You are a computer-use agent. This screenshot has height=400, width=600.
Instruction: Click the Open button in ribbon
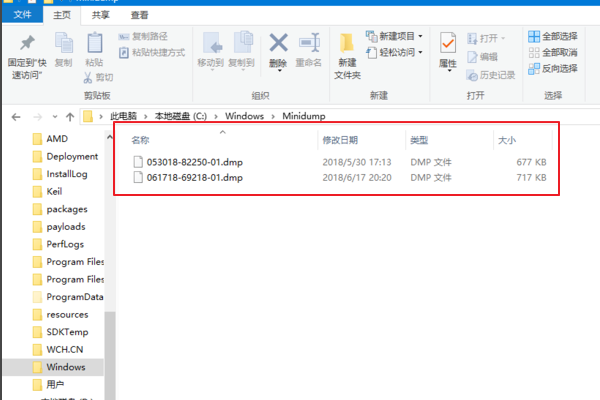(x=486, y=38)
